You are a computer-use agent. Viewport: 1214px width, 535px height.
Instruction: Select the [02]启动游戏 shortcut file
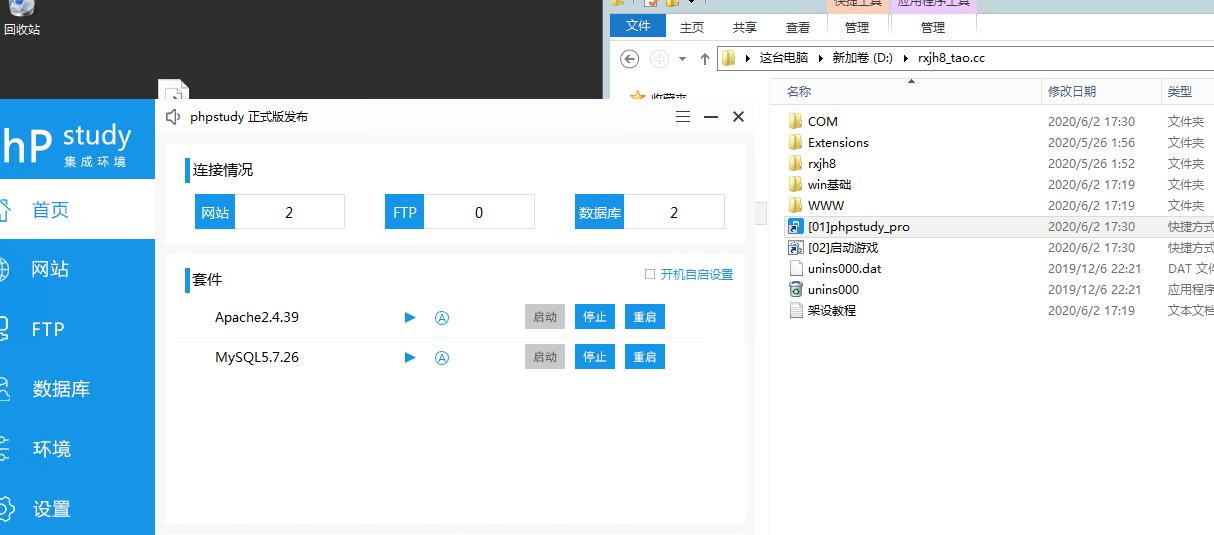[x=842, y=248]
